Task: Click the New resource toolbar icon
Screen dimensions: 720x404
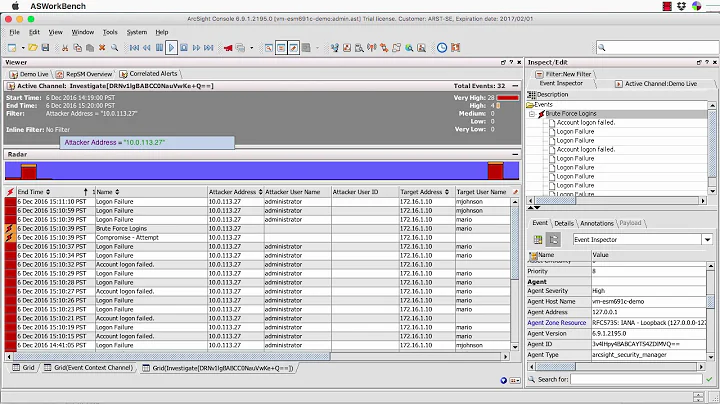Action: click(12, 48)
